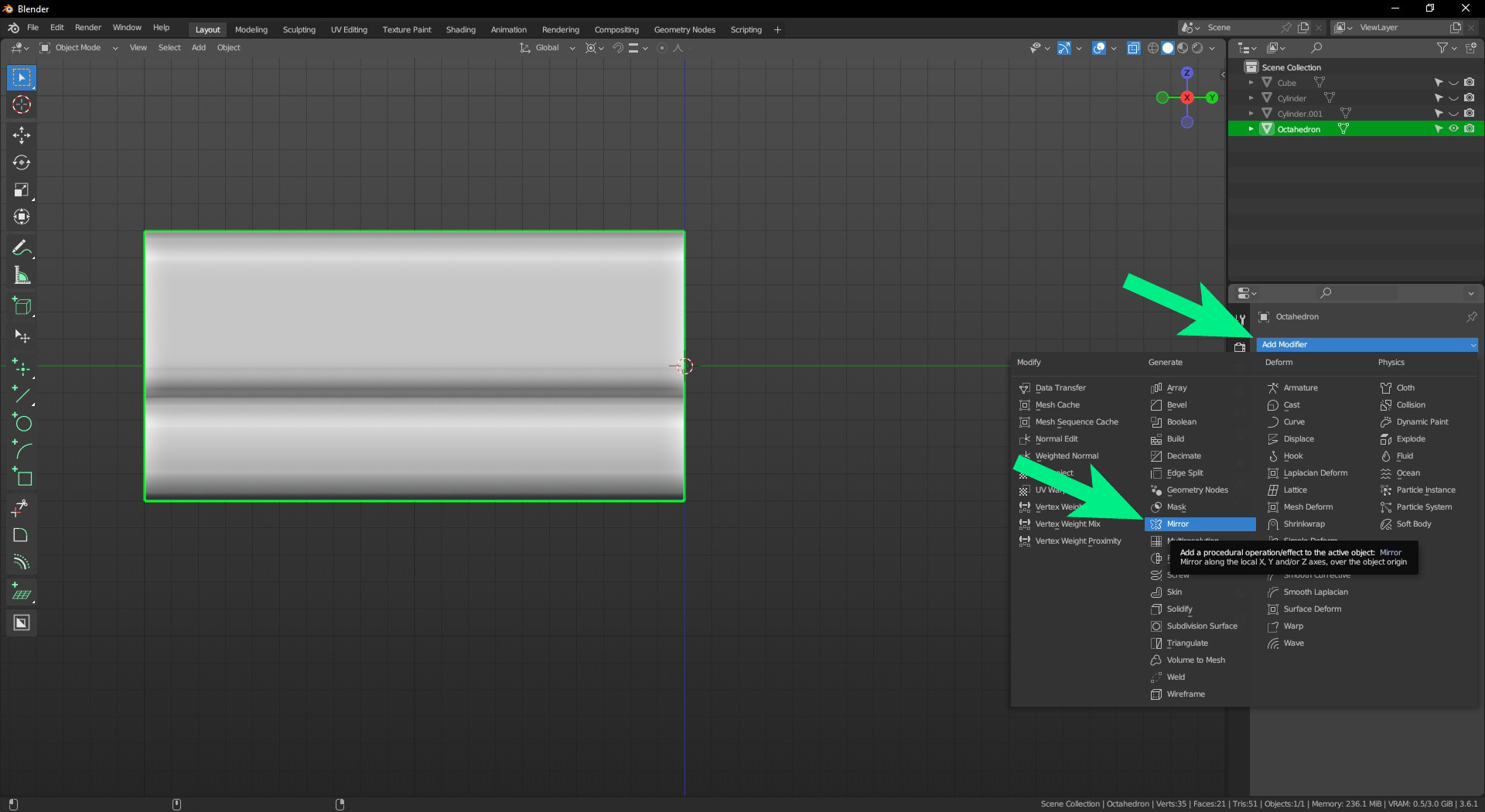Select the Rotate tool in the toolbar
The height and width of the screenshot is (812, 1485).
[x=22, y=162]
